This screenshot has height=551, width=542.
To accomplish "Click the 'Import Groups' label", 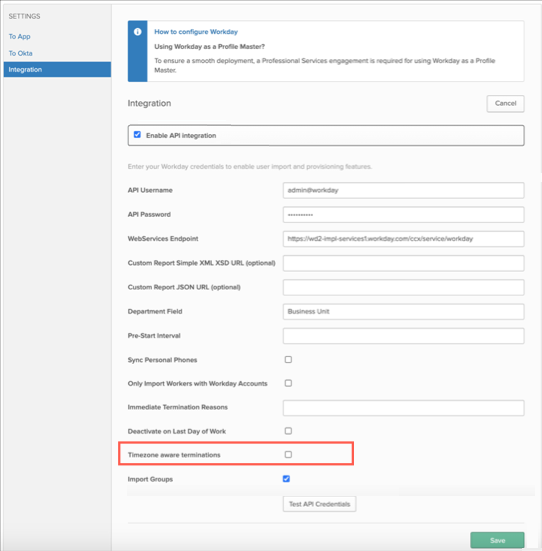I will point(150,479).
